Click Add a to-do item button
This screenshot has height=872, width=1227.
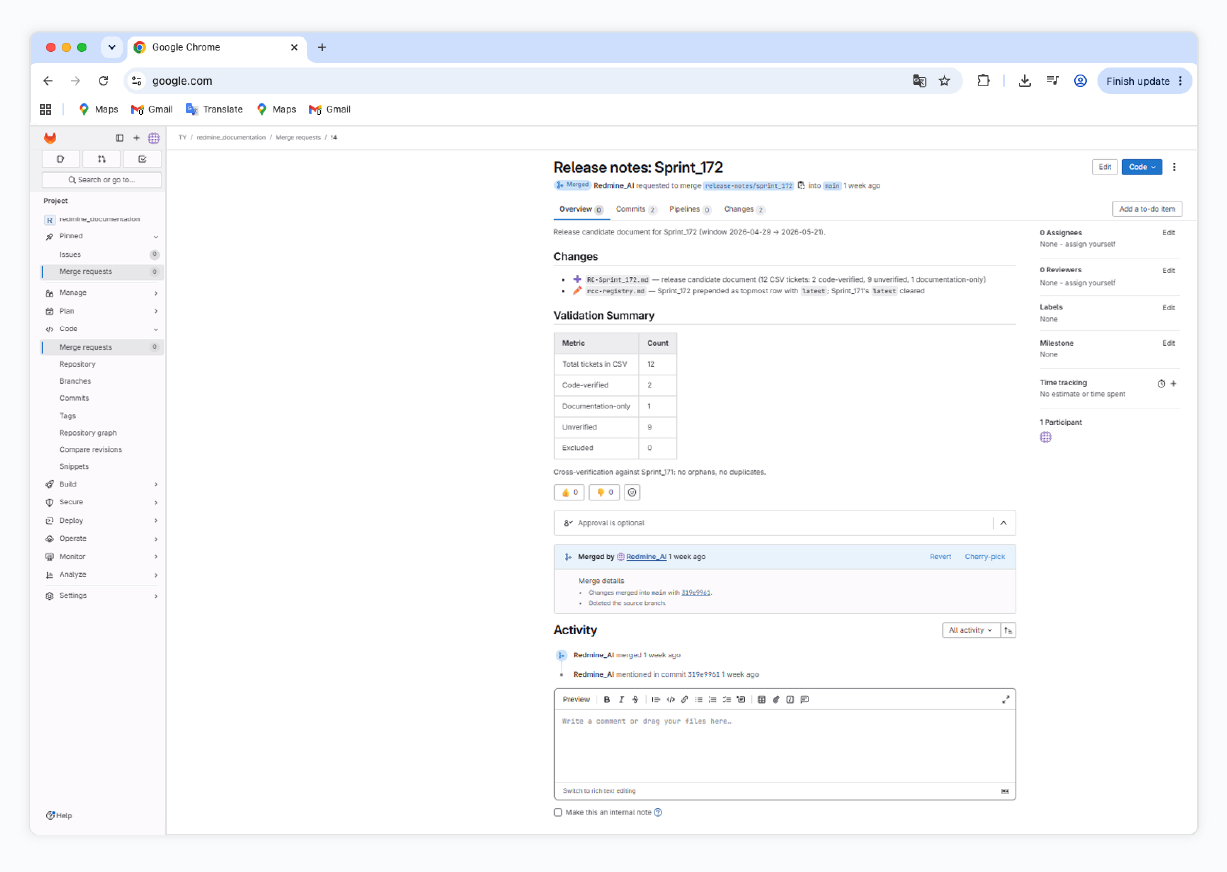(1147, 209)
